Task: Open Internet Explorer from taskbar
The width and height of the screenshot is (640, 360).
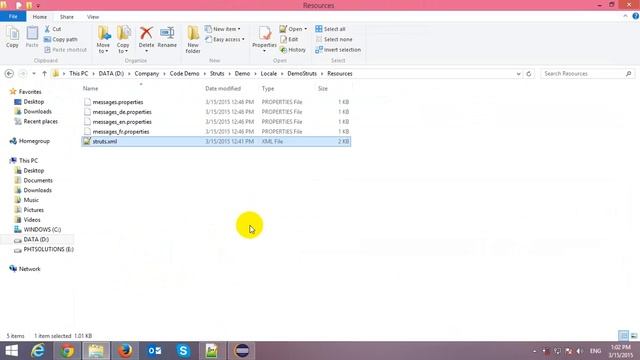Action: [38, 351]
